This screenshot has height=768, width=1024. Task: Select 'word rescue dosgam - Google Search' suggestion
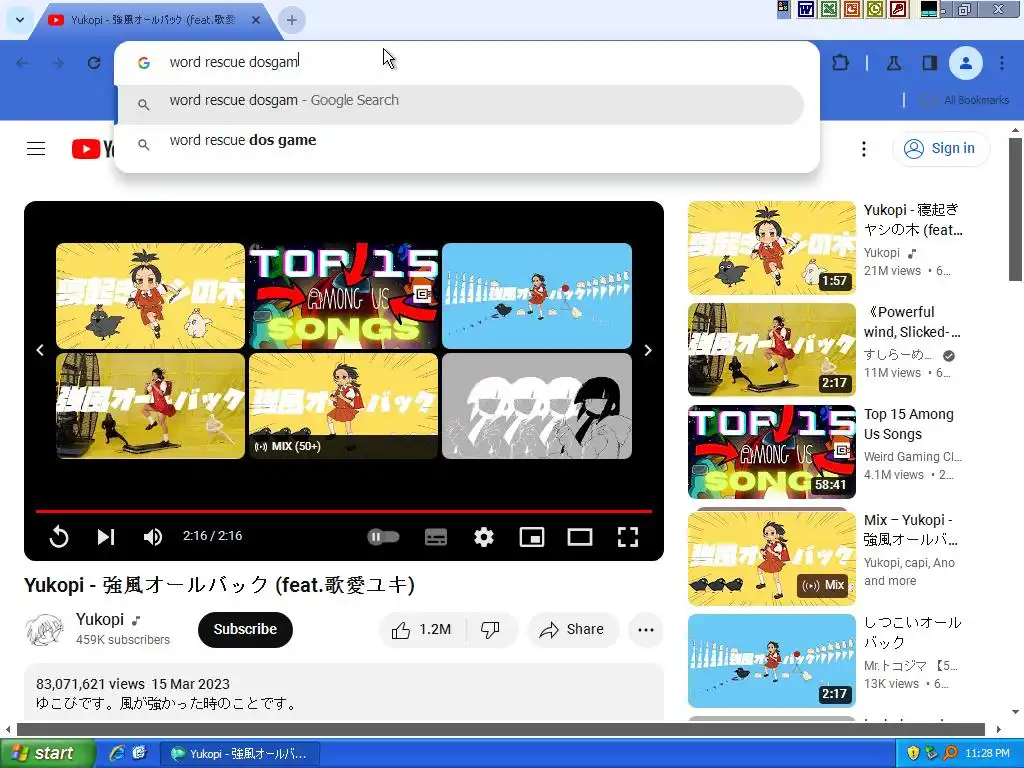click(x=460, y=104)
